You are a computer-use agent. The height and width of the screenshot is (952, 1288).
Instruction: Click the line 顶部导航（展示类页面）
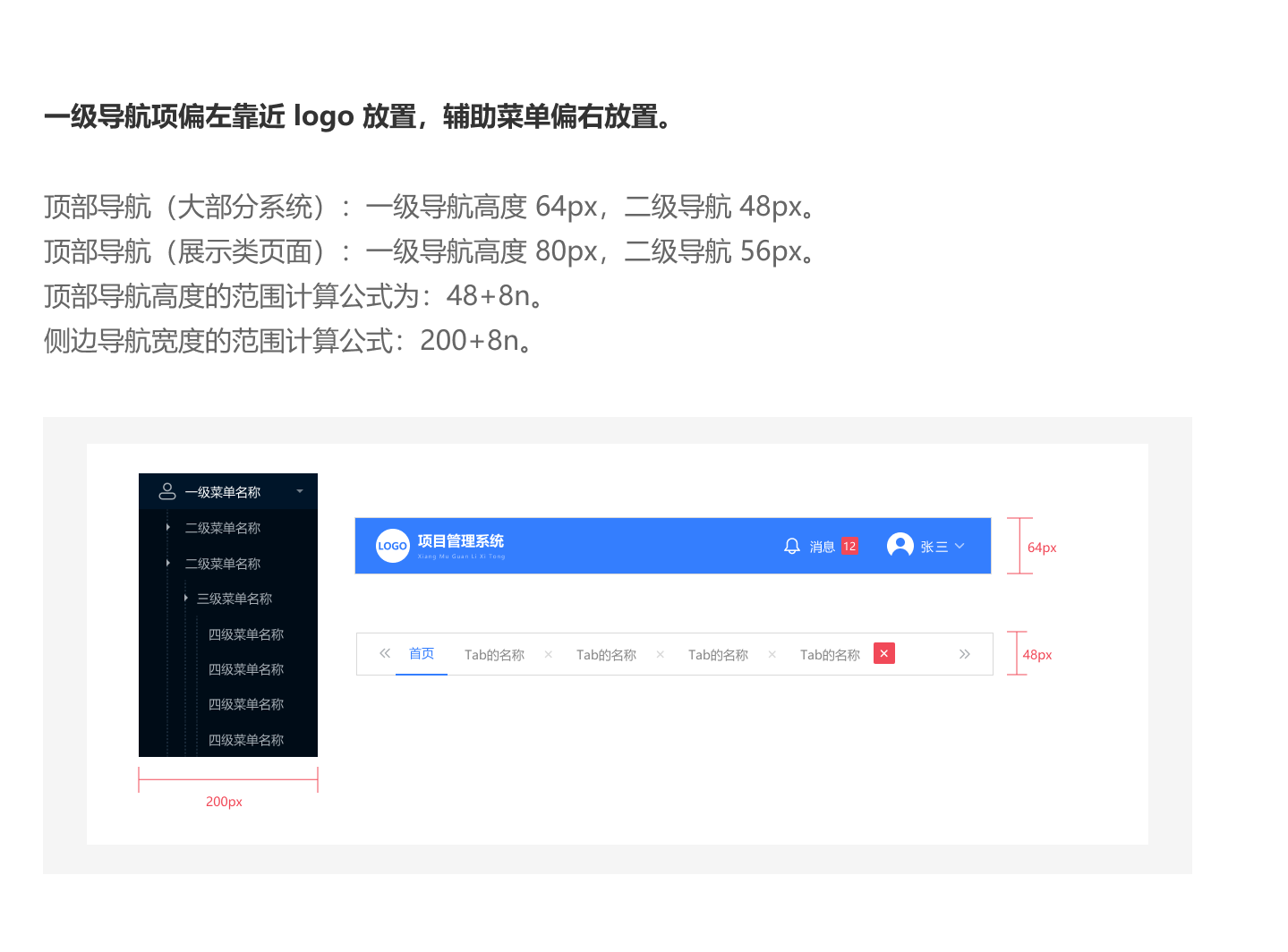point(431,251)
